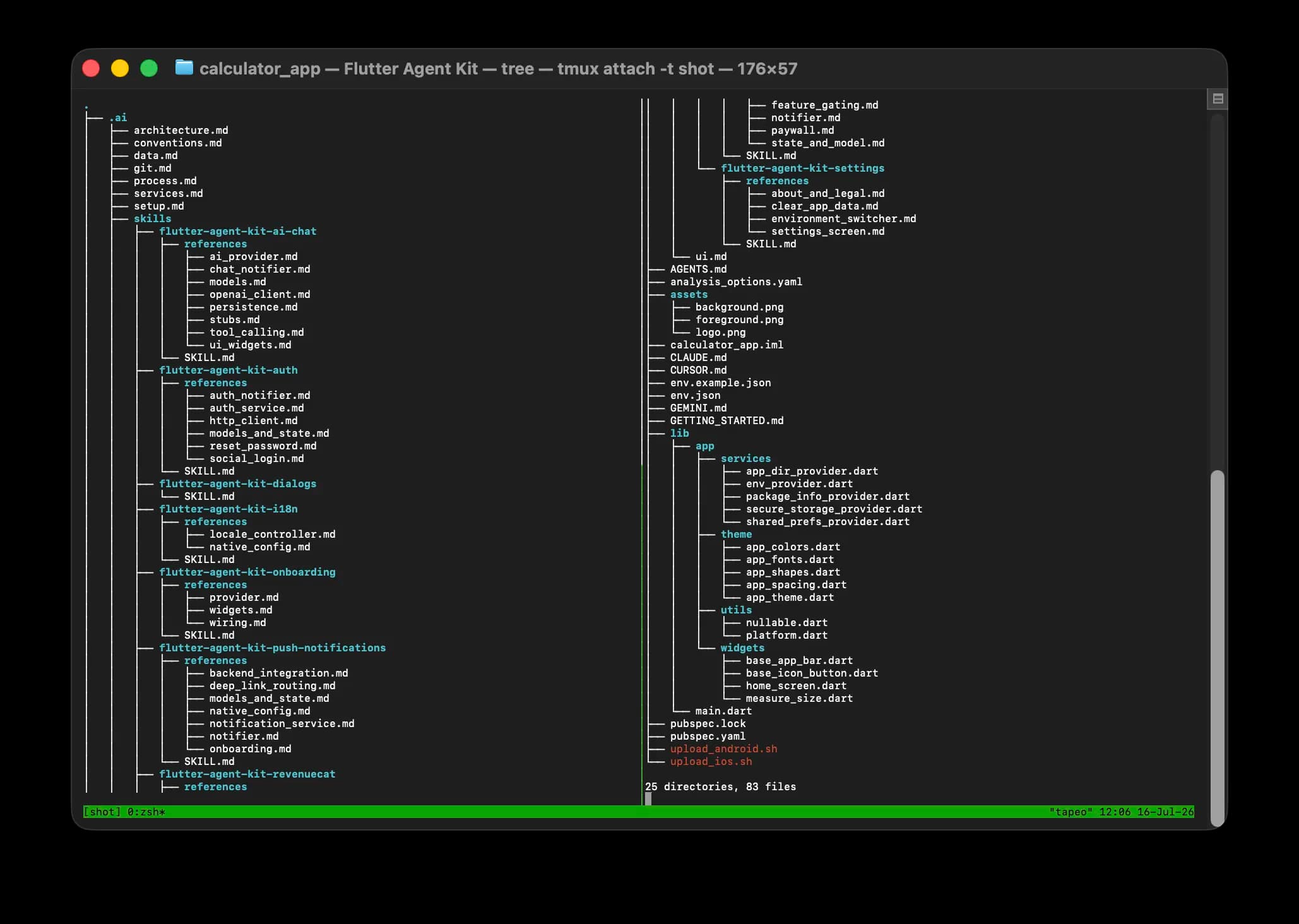Image resolution: width=1299 pixels, height=924 pixels.
Task: Click flutter-agent-kit-i18n directory
Action: (x=228, y=509)
